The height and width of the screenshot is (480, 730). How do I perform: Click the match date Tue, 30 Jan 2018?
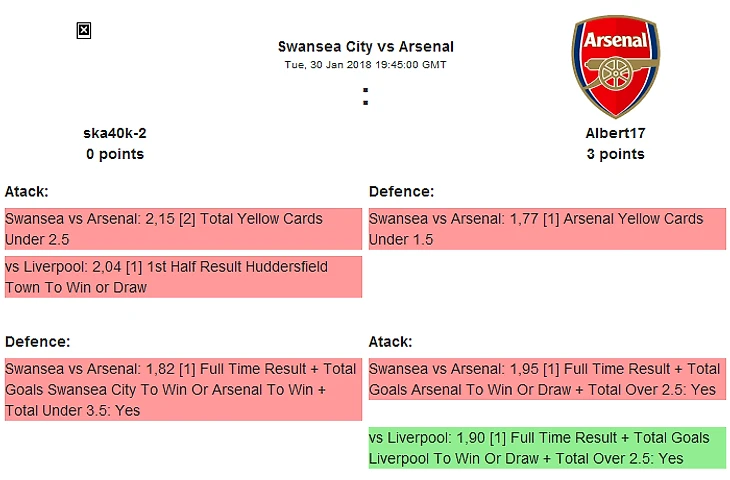click(365, 65)
